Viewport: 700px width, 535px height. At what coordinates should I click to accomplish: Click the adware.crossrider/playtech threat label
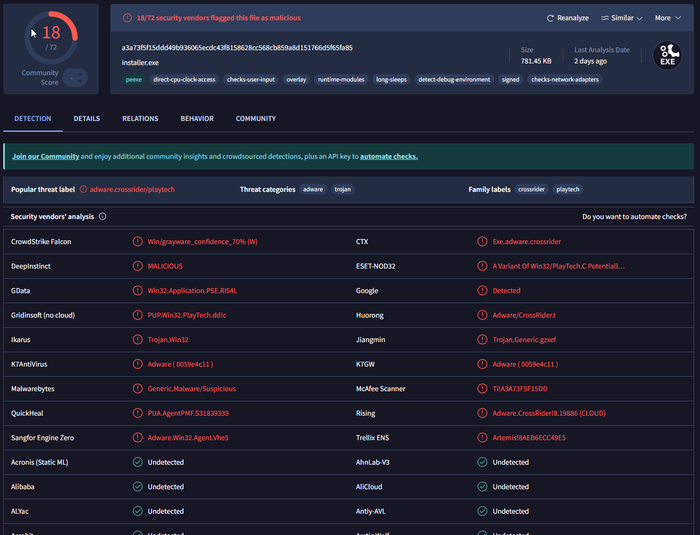(x=132, y=189)
